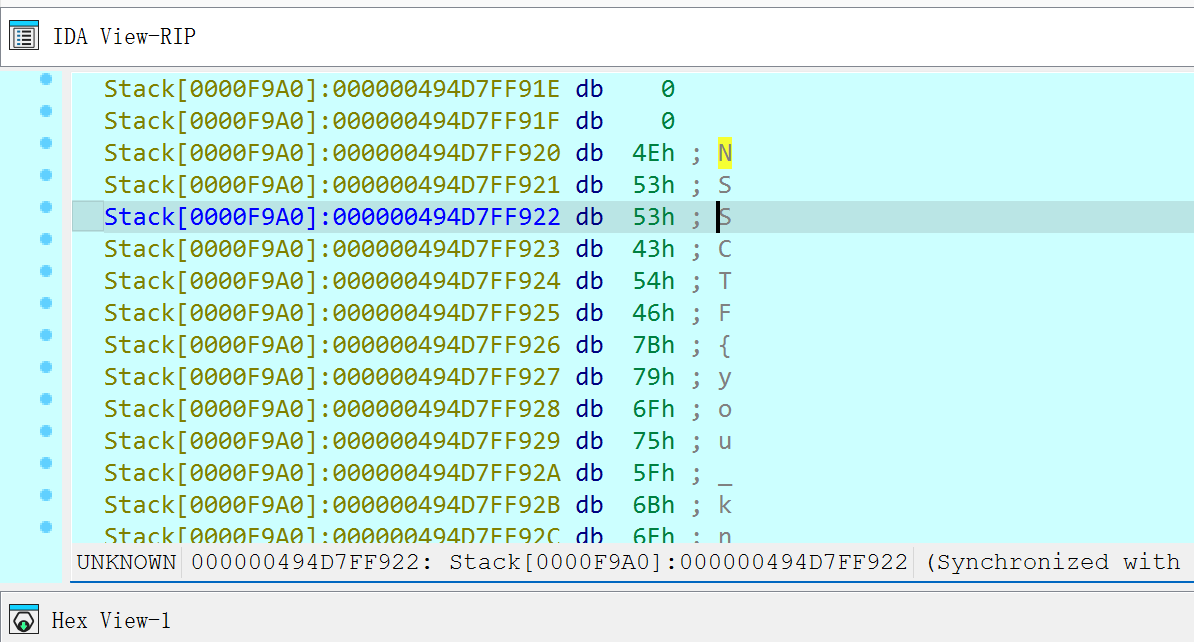Viewport: 1194px width, 642px height.
Task: Click the IDA View-RIP panel icon
Action: 24,36
